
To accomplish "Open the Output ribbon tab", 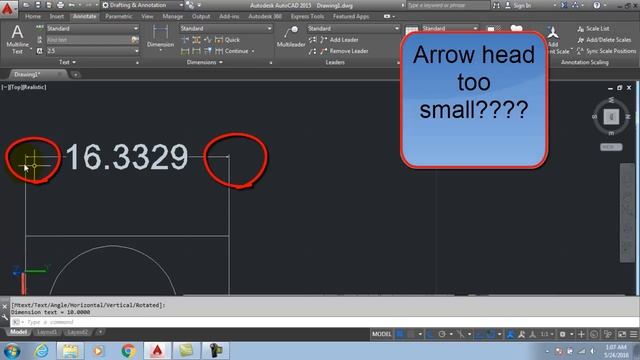I will 201,16.
